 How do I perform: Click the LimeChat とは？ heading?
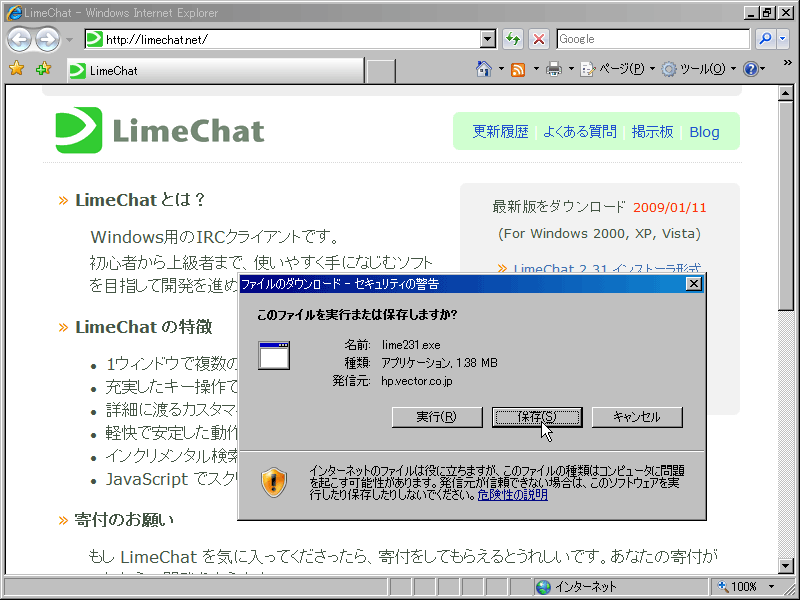(140, 199)
